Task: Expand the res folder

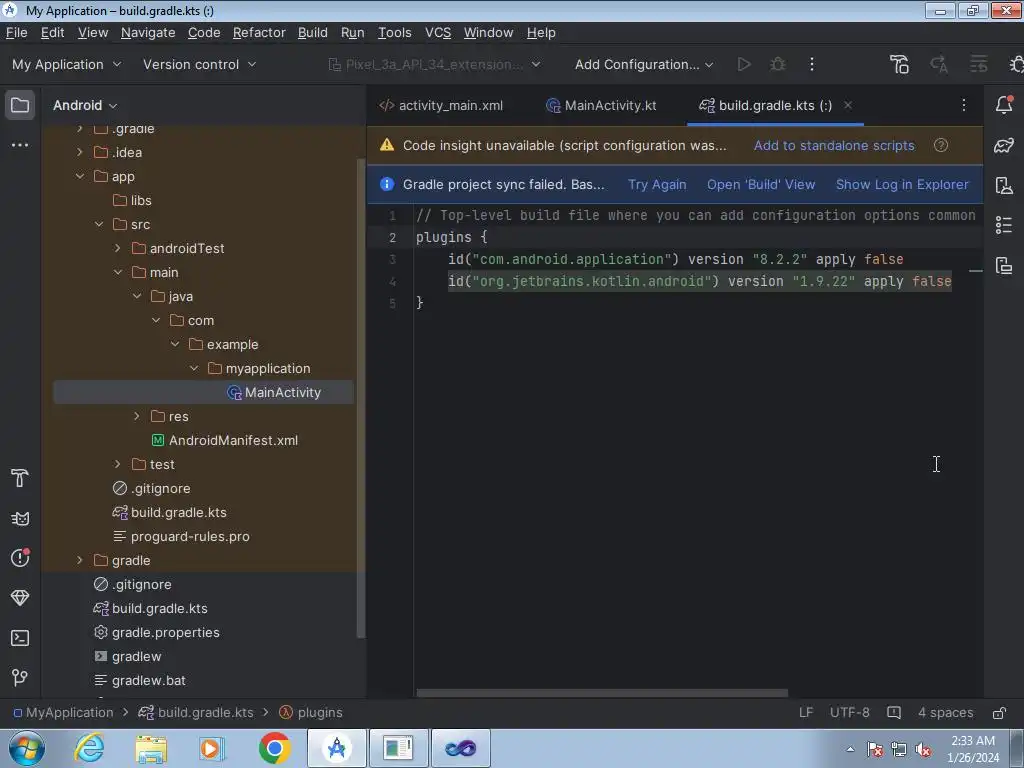Action: pyautogui.click(x=136, y=416)
